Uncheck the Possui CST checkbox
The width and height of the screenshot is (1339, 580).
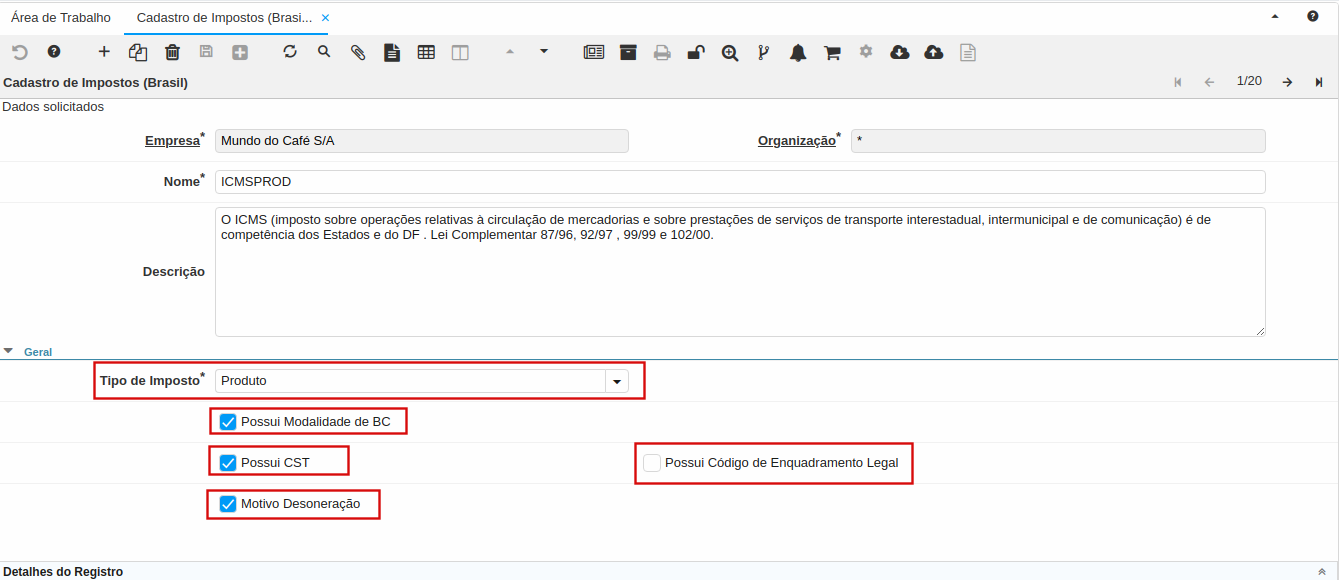tap(228, 463)
